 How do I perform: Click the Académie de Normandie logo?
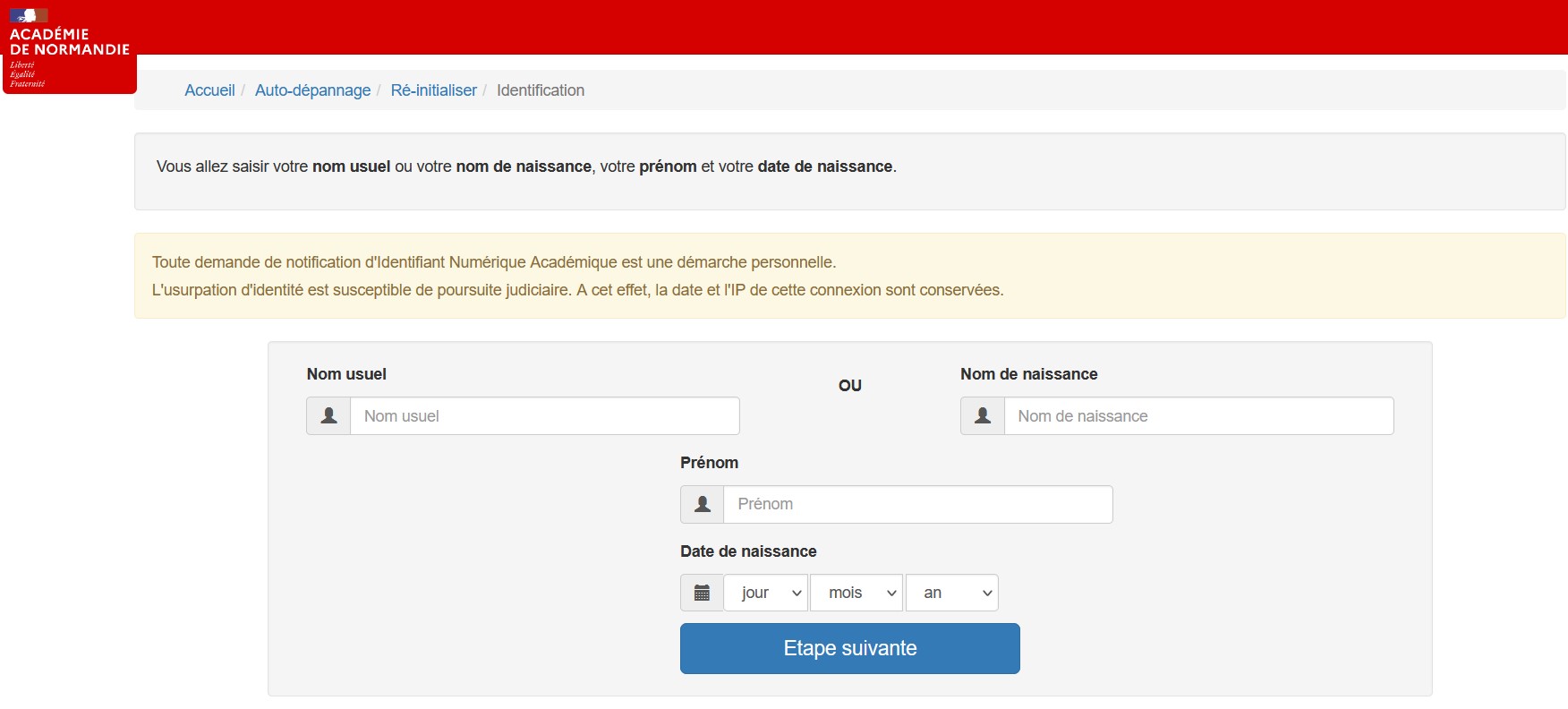pyautogui.click(x=69, y=47)
